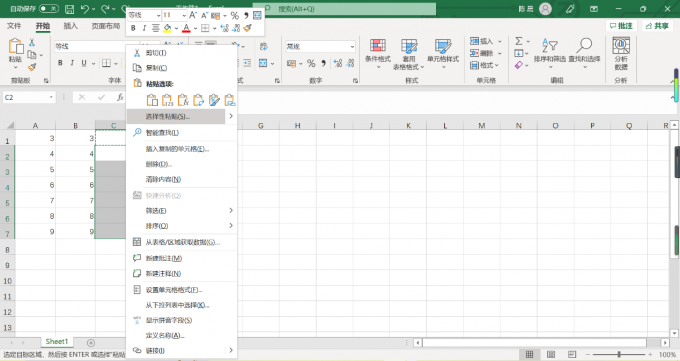Image resolution: width=680 pixels, height=361 pixels.
Task: Toggle Italic in the mini toolbar
Action: coord(144,28)
